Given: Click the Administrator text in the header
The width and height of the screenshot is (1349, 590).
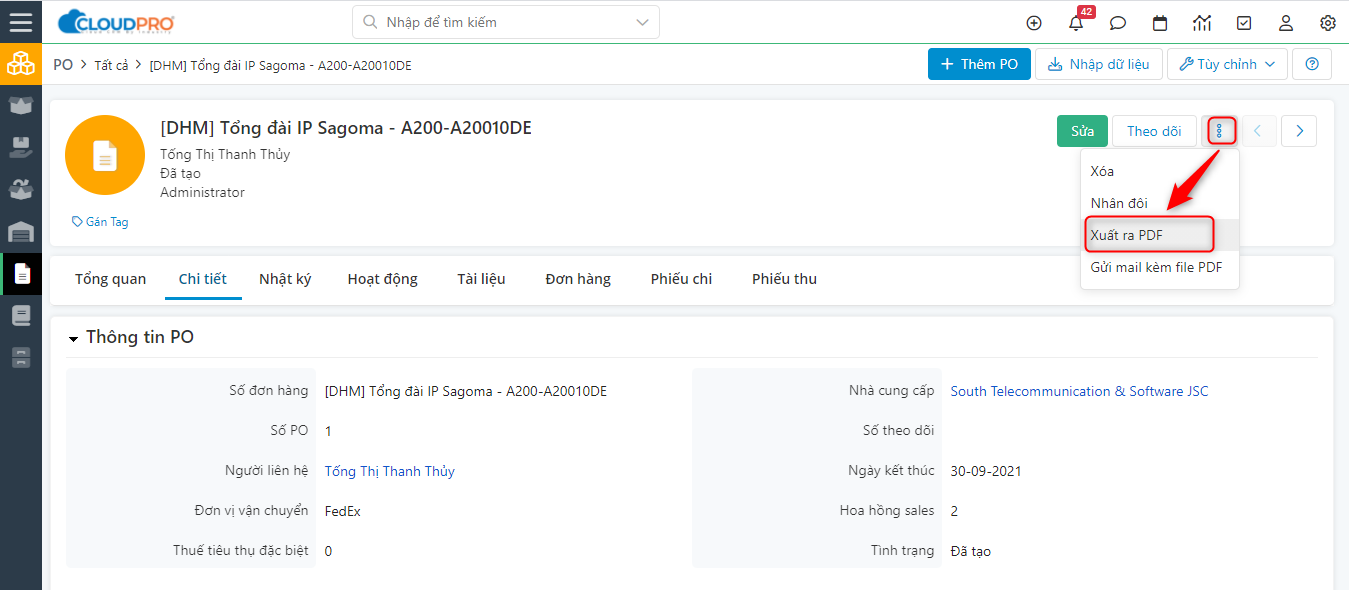Looking at the screenshot, I should [x=202, y=192].
